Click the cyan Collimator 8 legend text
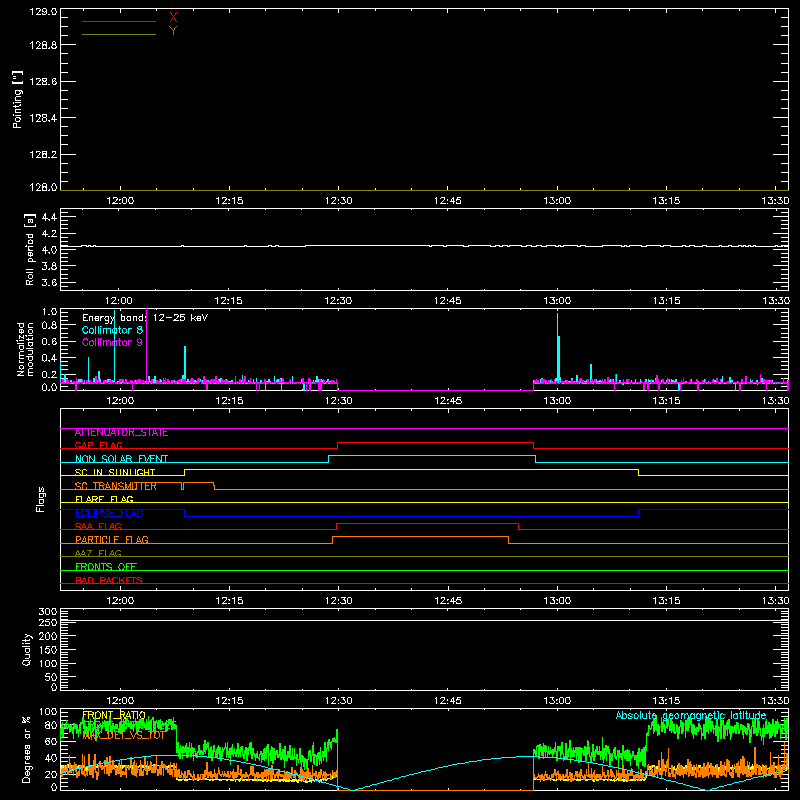 pos(112,330)
